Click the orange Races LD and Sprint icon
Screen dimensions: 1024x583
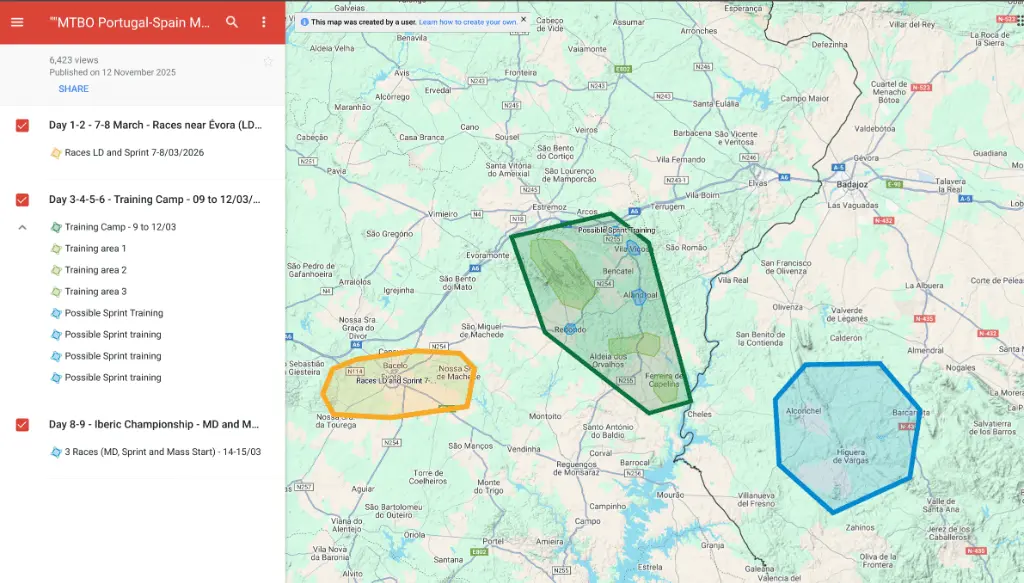pyautogui.click(x=56, y=153)
